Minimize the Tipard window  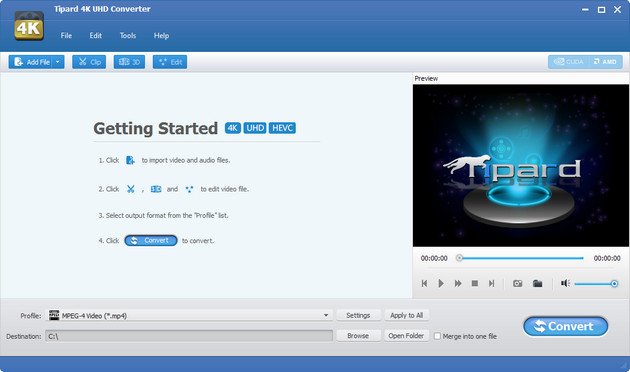[585, 9]
